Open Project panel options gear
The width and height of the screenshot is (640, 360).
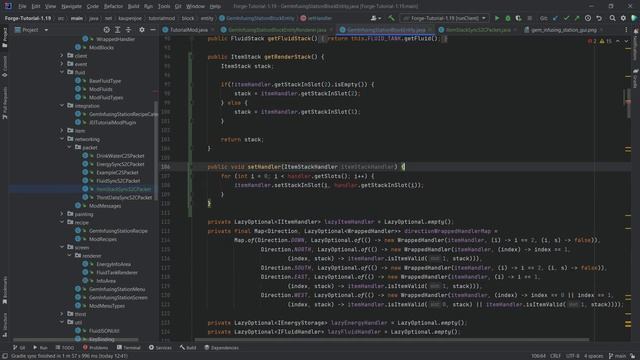click(142, 30)
